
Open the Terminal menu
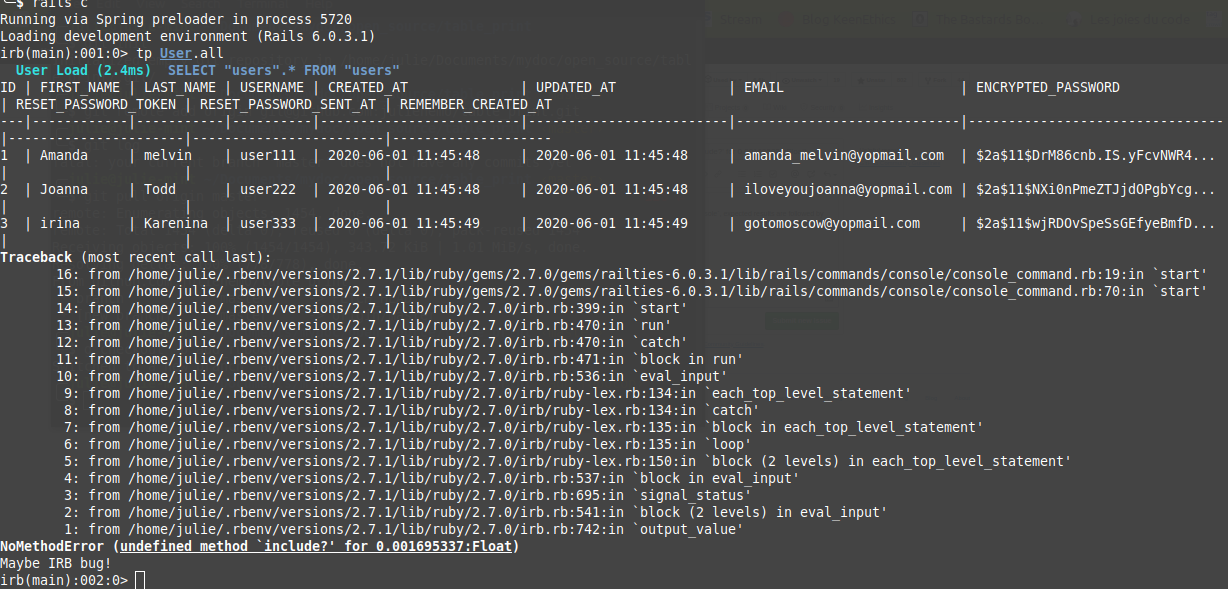[x=262, y=5]
